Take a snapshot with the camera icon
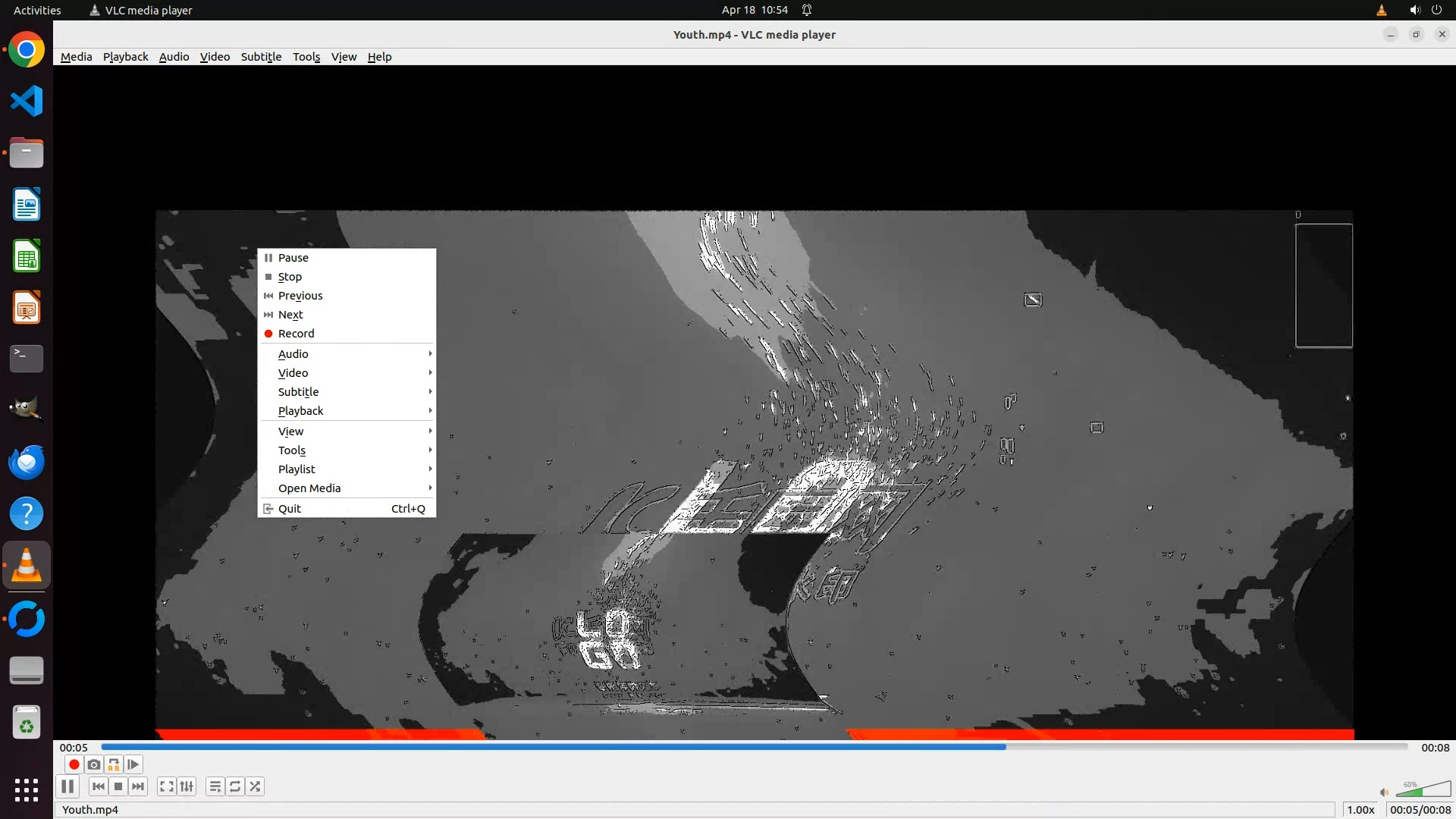Image resolution: width=1456 pixels, height=819 pixels. pyautogui.click(x=93, y=764)
